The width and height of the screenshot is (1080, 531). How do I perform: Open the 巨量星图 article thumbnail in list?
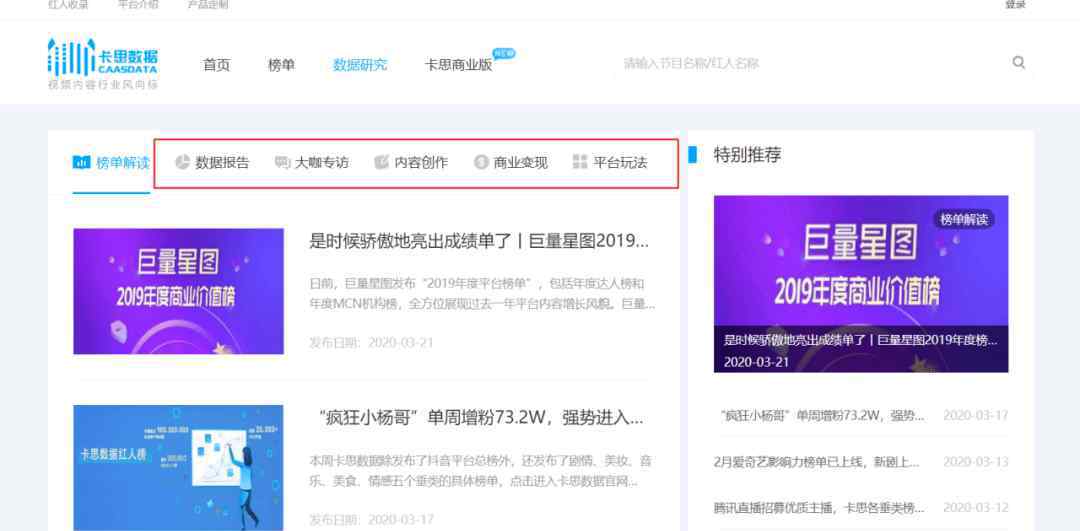pos(178,291)
